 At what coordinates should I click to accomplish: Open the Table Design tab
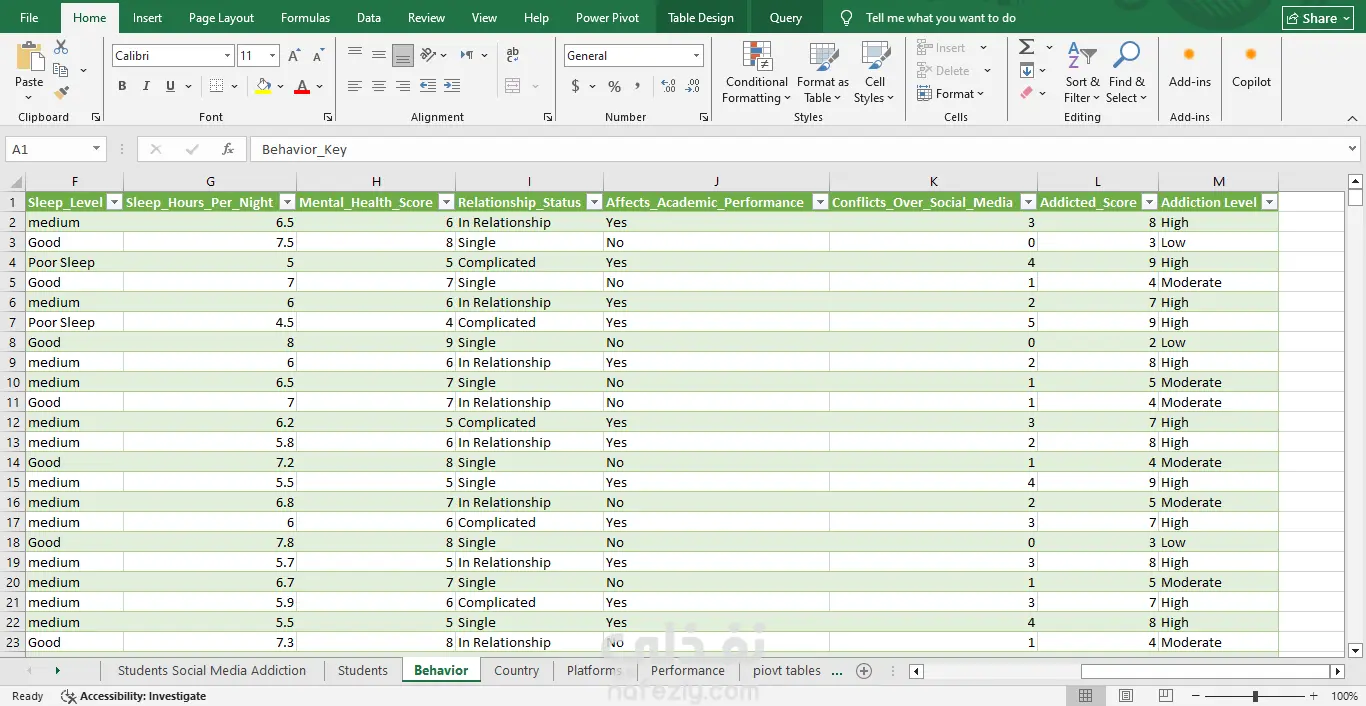[700, 18]
